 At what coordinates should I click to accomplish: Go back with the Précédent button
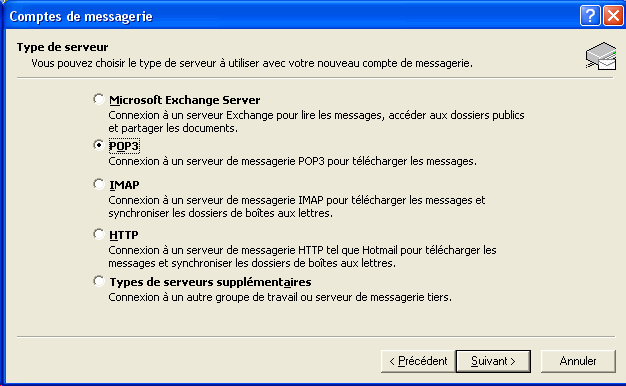point(418,361)
